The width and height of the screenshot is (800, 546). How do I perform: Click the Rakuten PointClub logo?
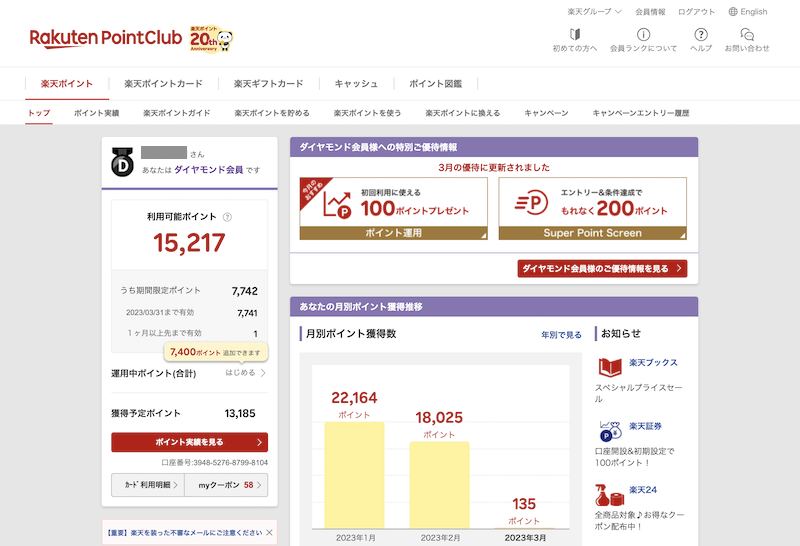click(106, 38)
